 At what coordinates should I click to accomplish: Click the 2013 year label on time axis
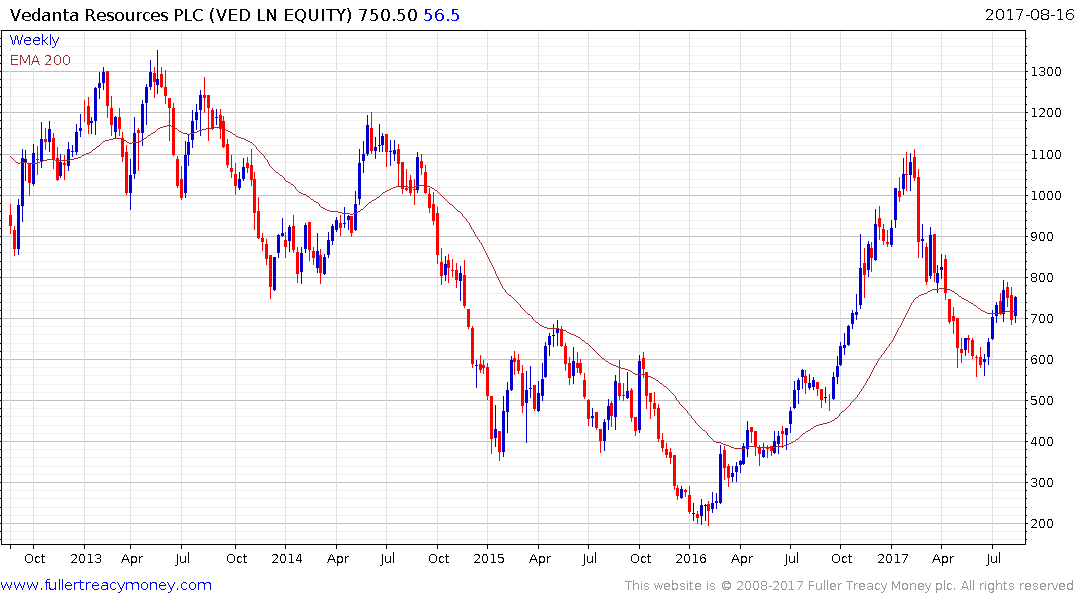(x=86, y=558)
